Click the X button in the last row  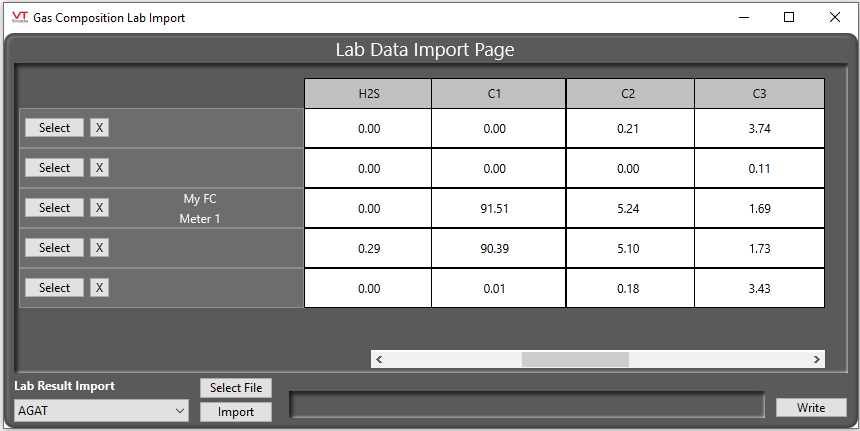(x=100, y=288)
